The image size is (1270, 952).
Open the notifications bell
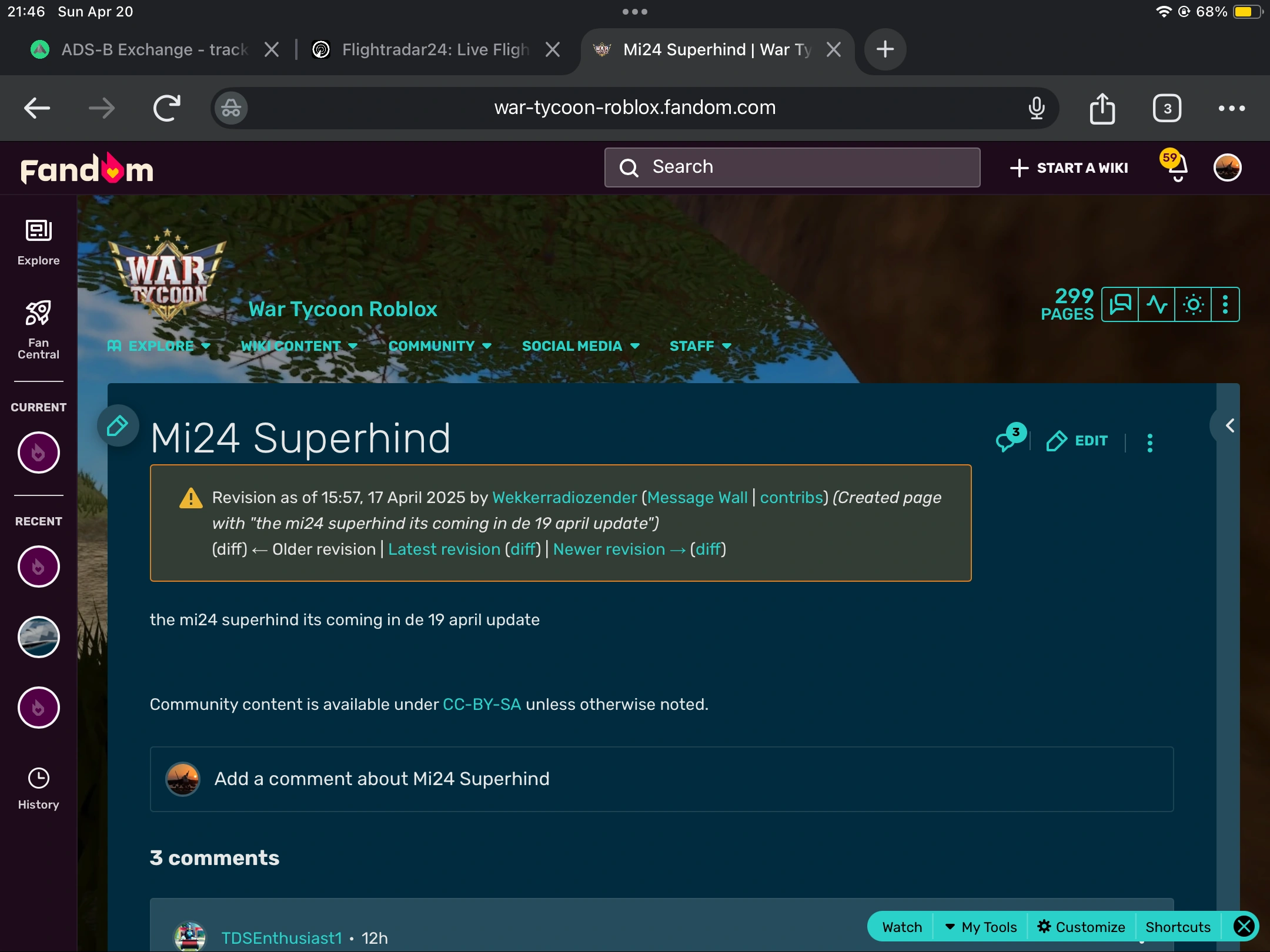coord(1177,168)
